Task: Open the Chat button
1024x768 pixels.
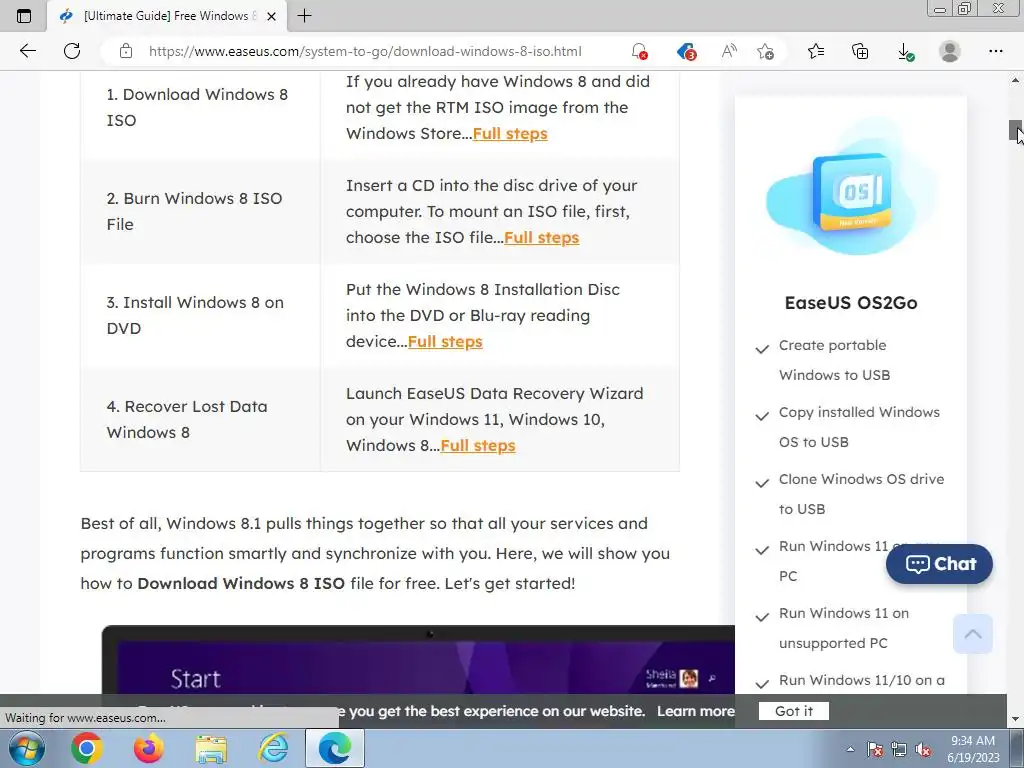Action: pos(939,564)
